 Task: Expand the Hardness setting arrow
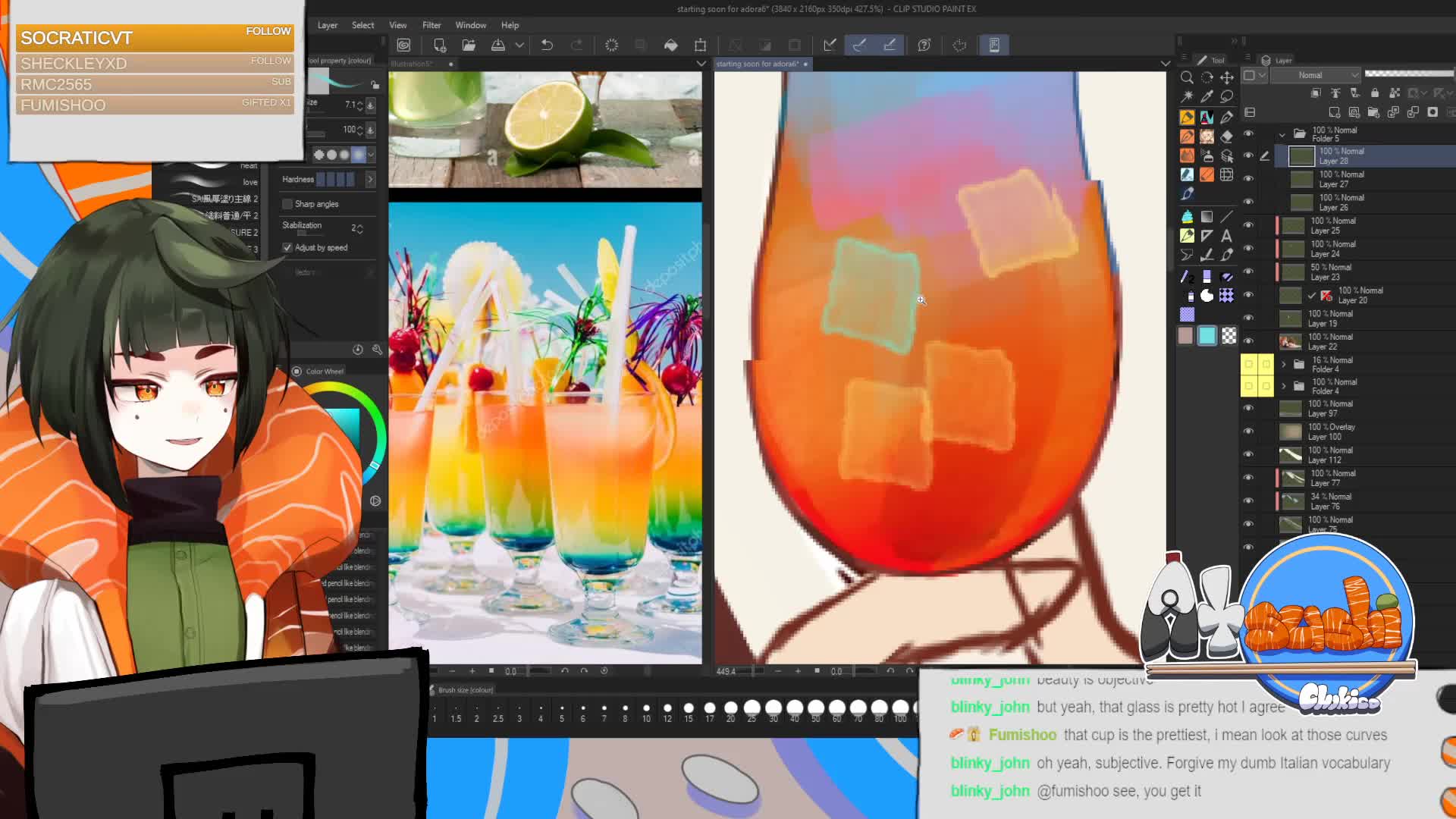coord(370,180)
